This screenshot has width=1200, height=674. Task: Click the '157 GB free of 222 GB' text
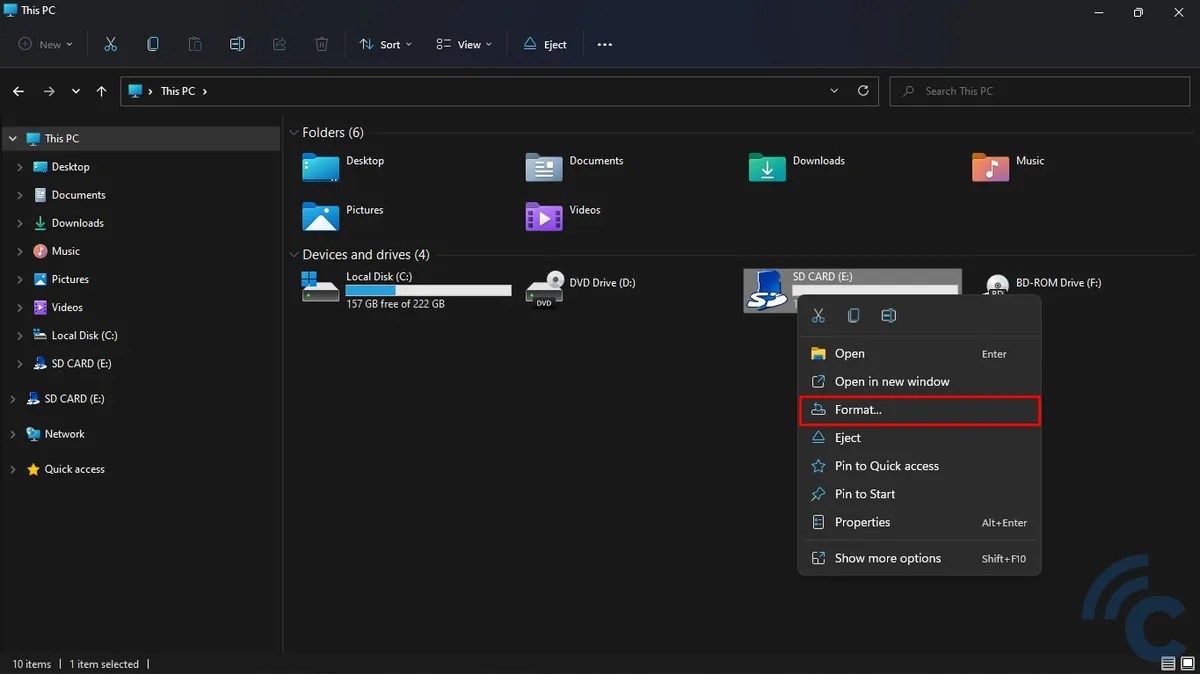coord(395,303)
